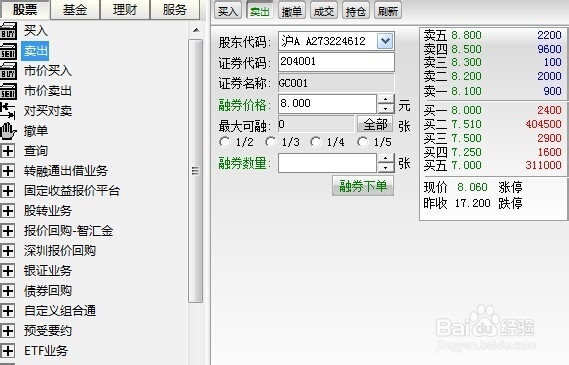This screenshot has height=365, width=569.
Task: Switch to the 服务 tab
Action: (x=175, y=9)
